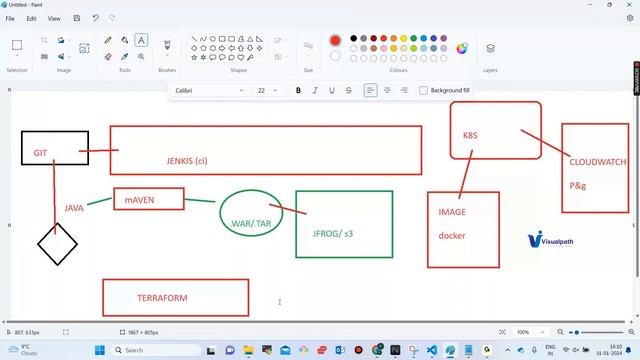Center align the text
This screenshot has height=360, width=640.
click(x=387, y=90)
